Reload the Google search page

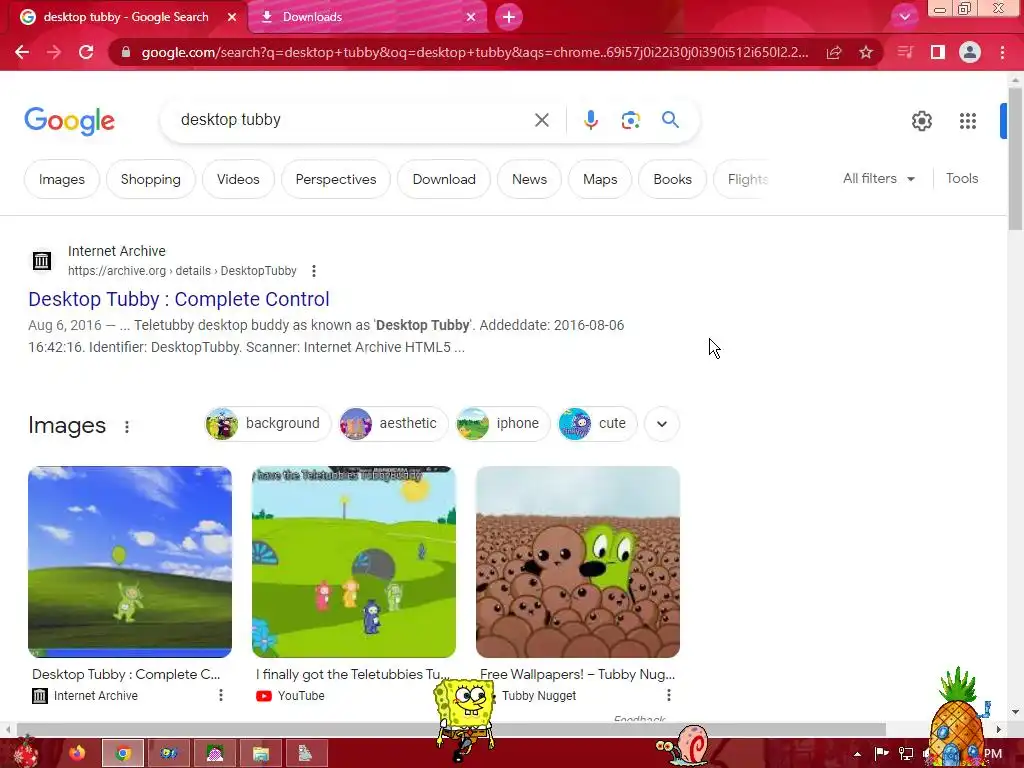(86, 52)
